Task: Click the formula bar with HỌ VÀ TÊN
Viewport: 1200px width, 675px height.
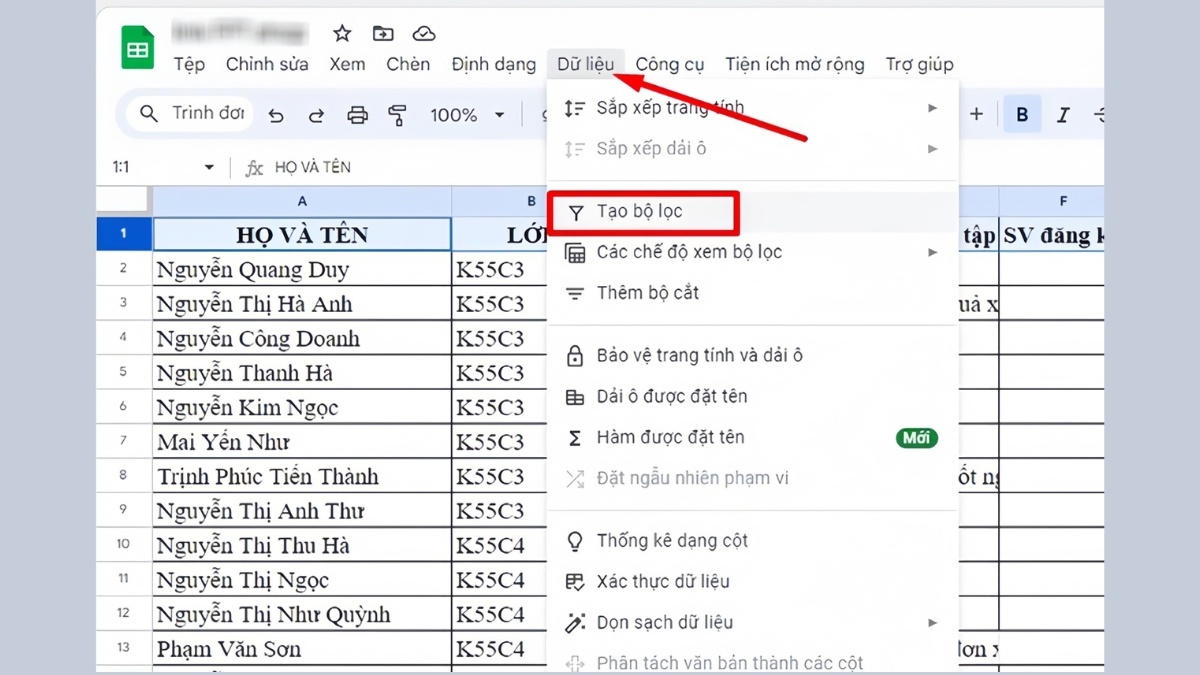Action: (312, 167)
